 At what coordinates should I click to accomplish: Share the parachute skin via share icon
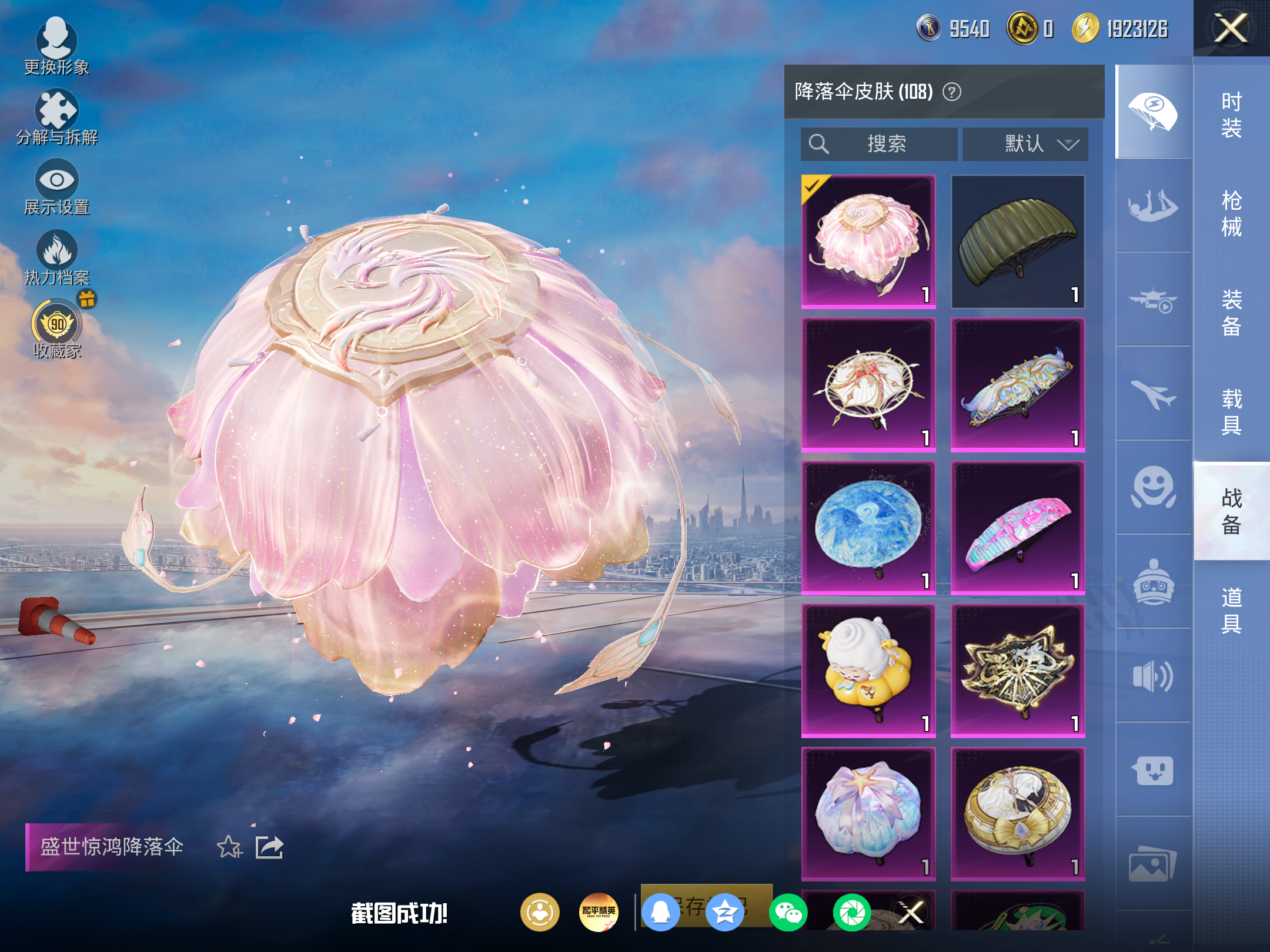coord(269,847)
